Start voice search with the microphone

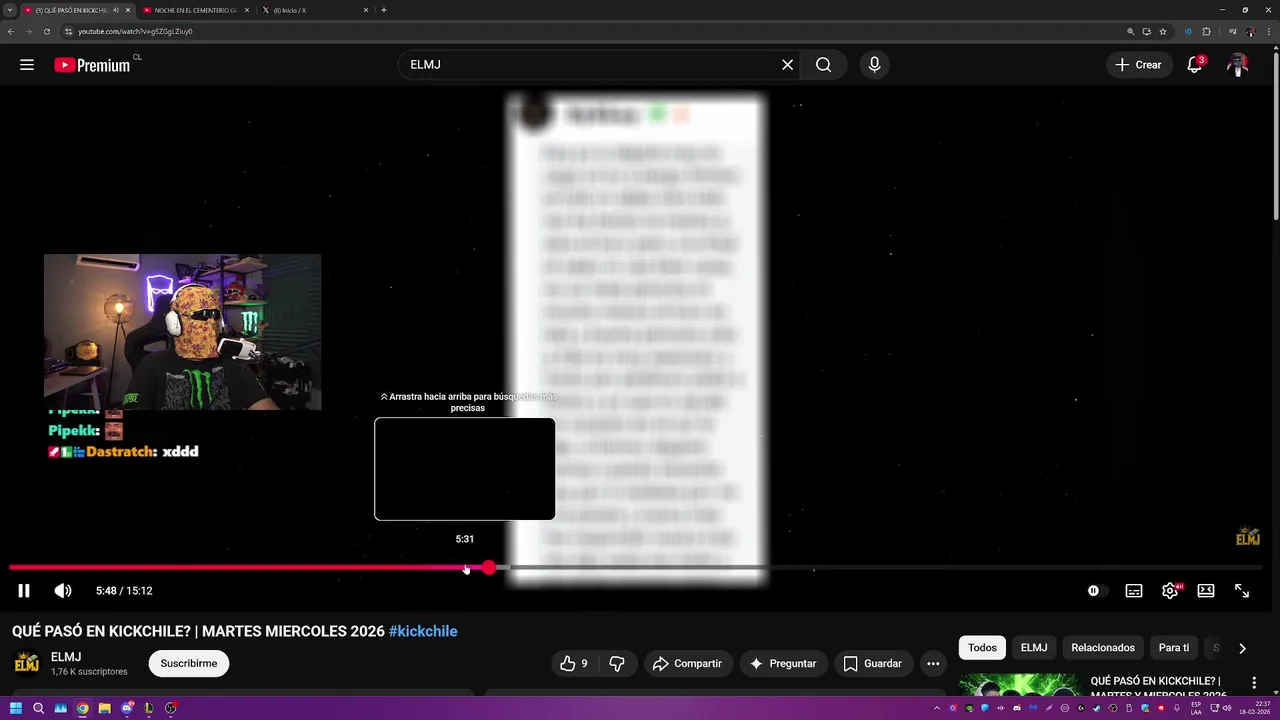coord(874,65)
